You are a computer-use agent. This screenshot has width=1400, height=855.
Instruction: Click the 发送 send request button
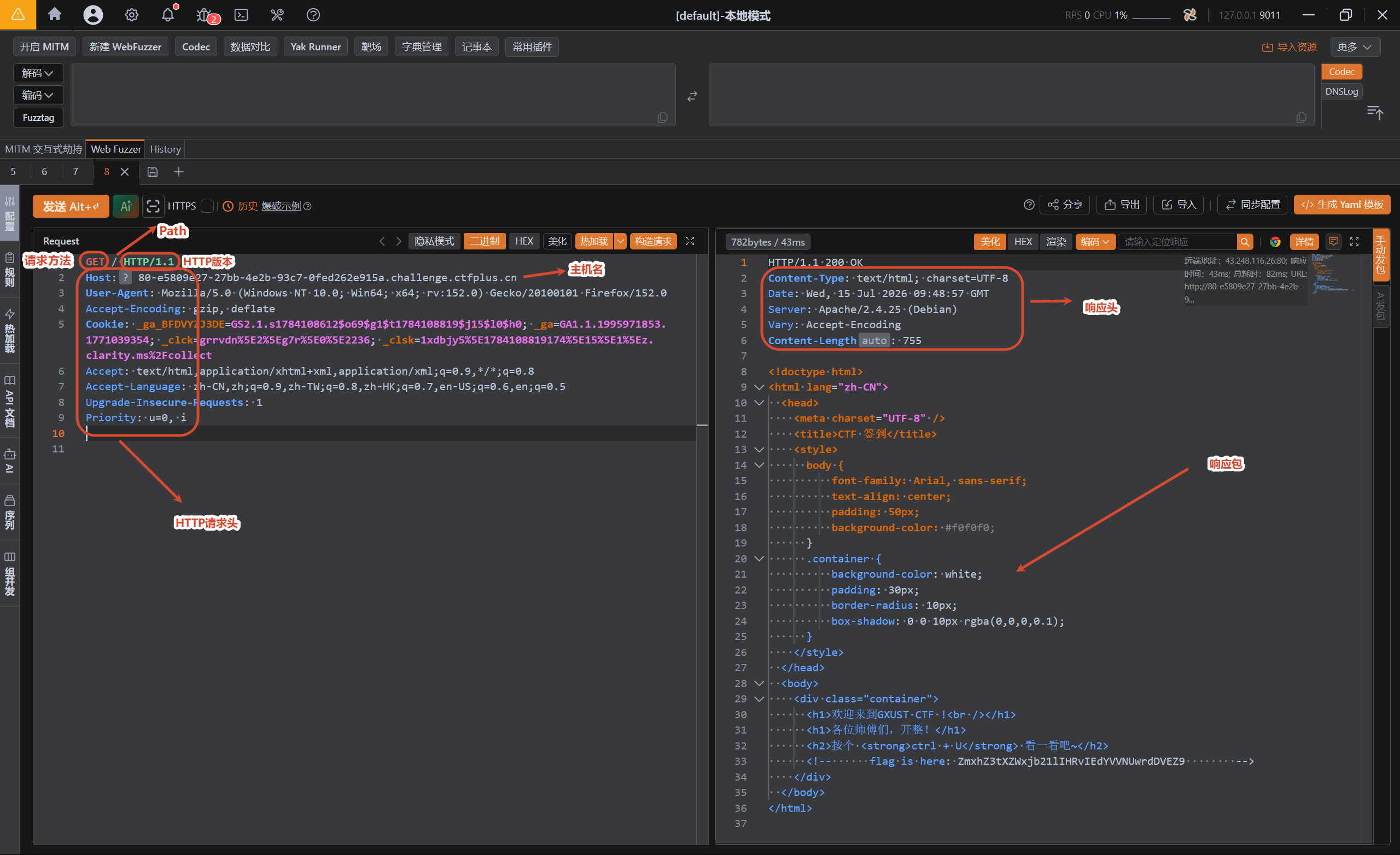(x=71, y=206)
